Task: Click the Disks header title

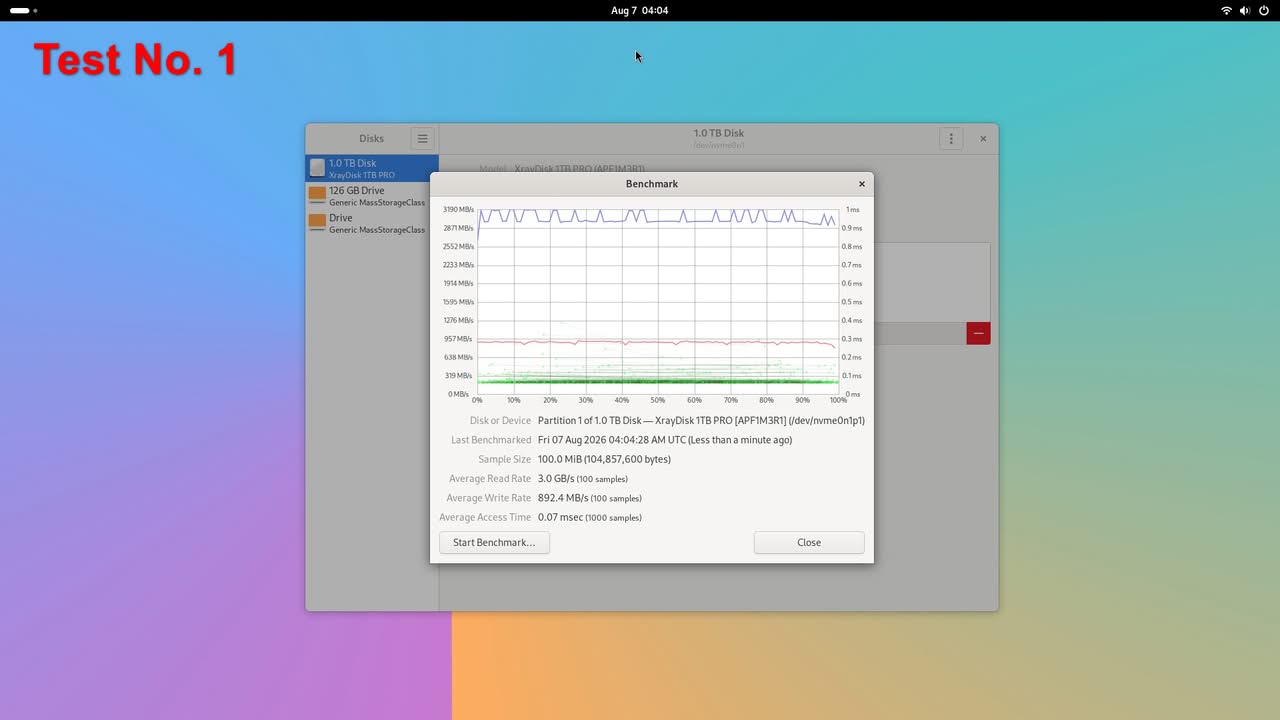Action: 371,139
